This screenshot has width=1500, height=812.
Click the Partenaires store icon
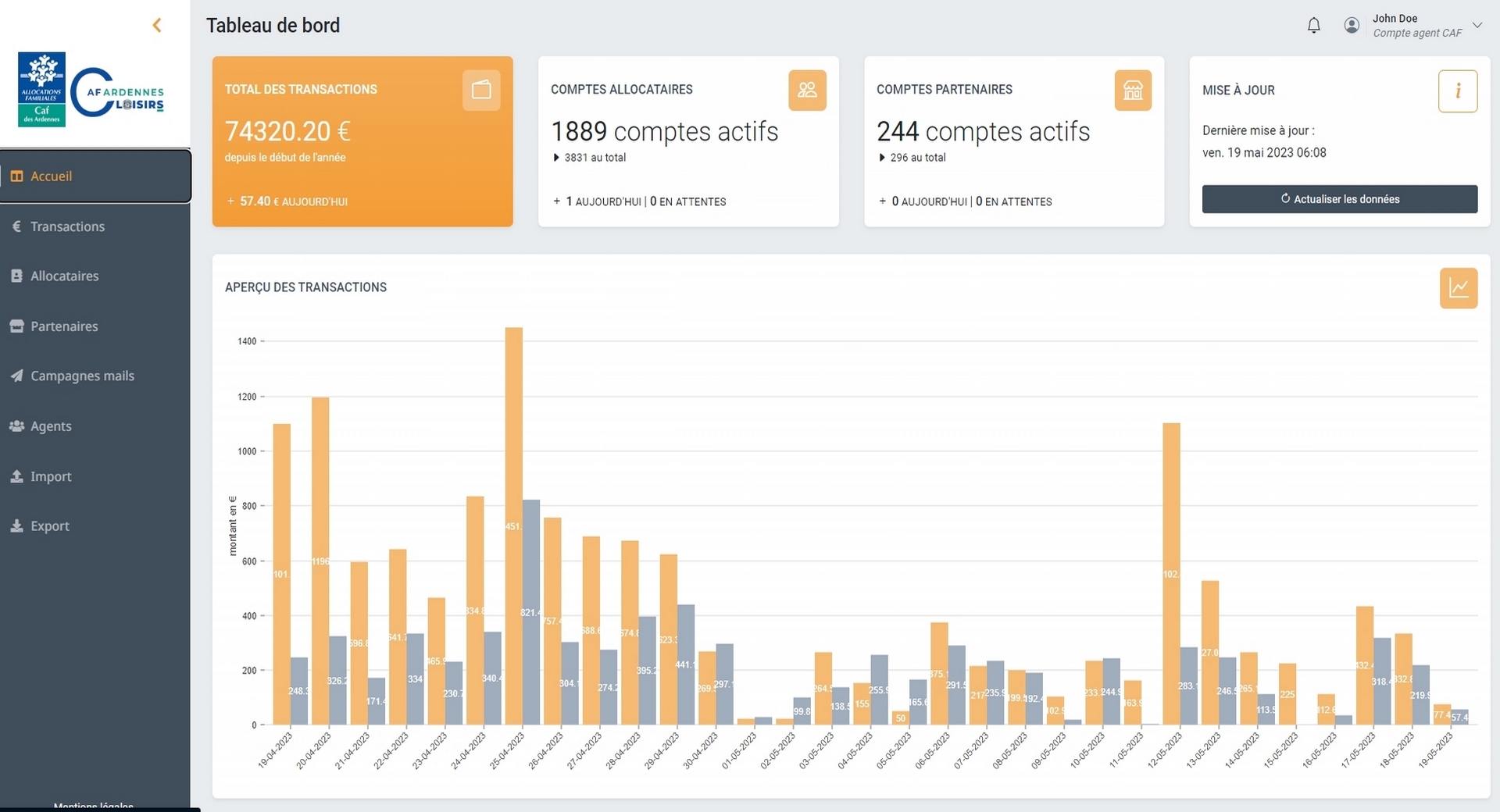coord(16,326)
